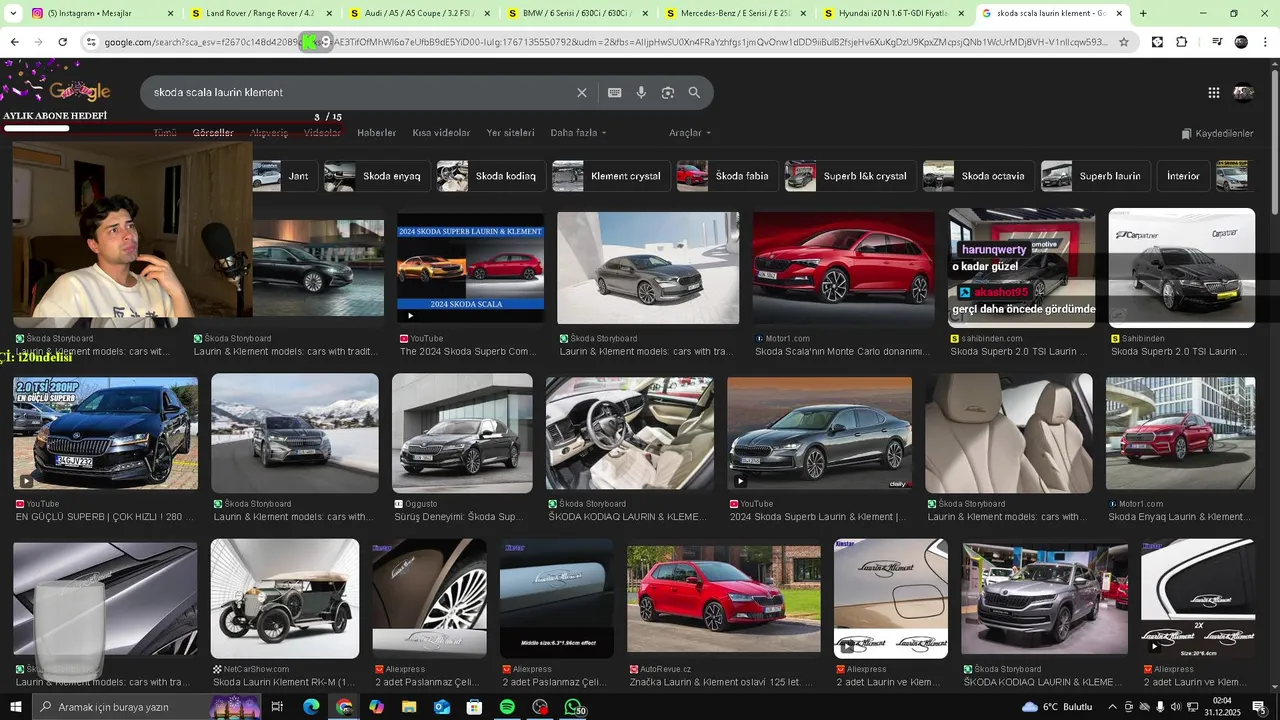
Task: Click the Chrome profile avatar in toolbar
Action: pyautogui.click(x=1241, y=42)
